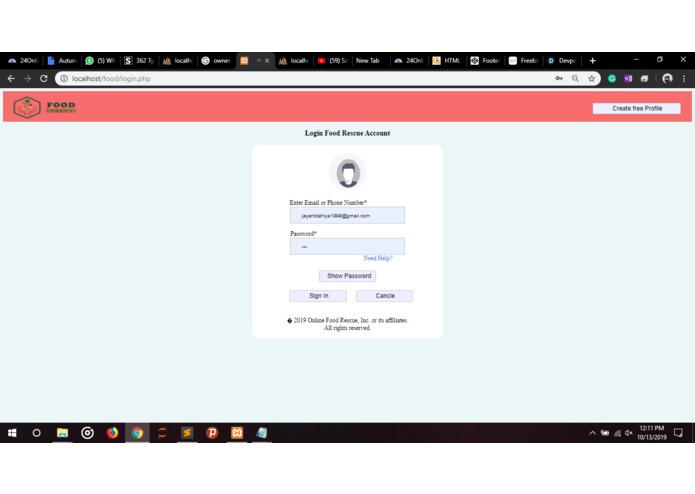
Task: Switch to the WhatsApp tab
Action: point(101,61)
